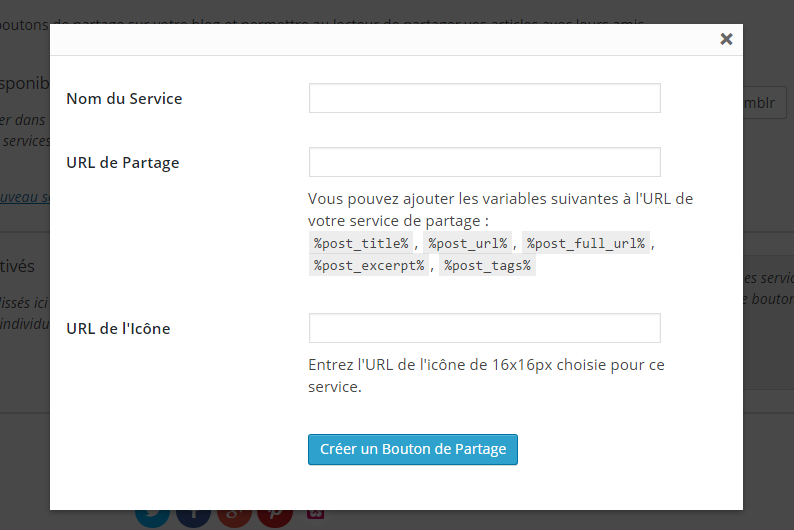This screenshot has width=794, height=530.
Task: Pick the %post_tags% variable code
Action: (x=488, y=265)
